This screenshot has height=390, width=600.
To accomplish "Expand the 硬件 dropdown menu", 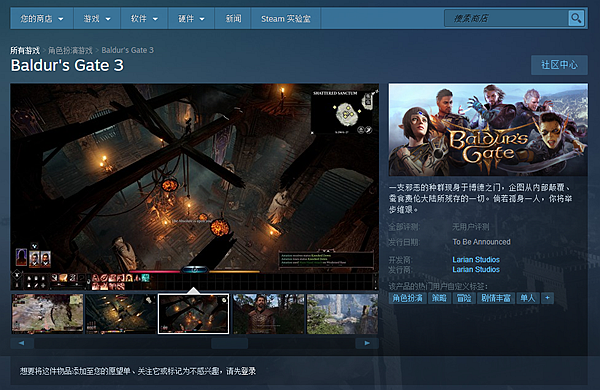I will 191,18.
